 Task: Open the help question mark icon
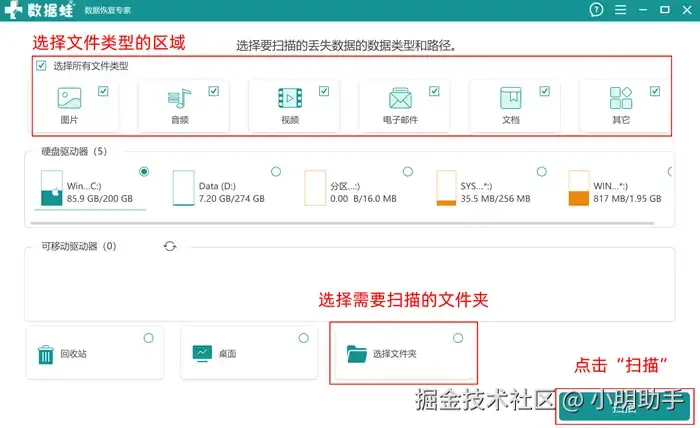click(x=596, y=9)
